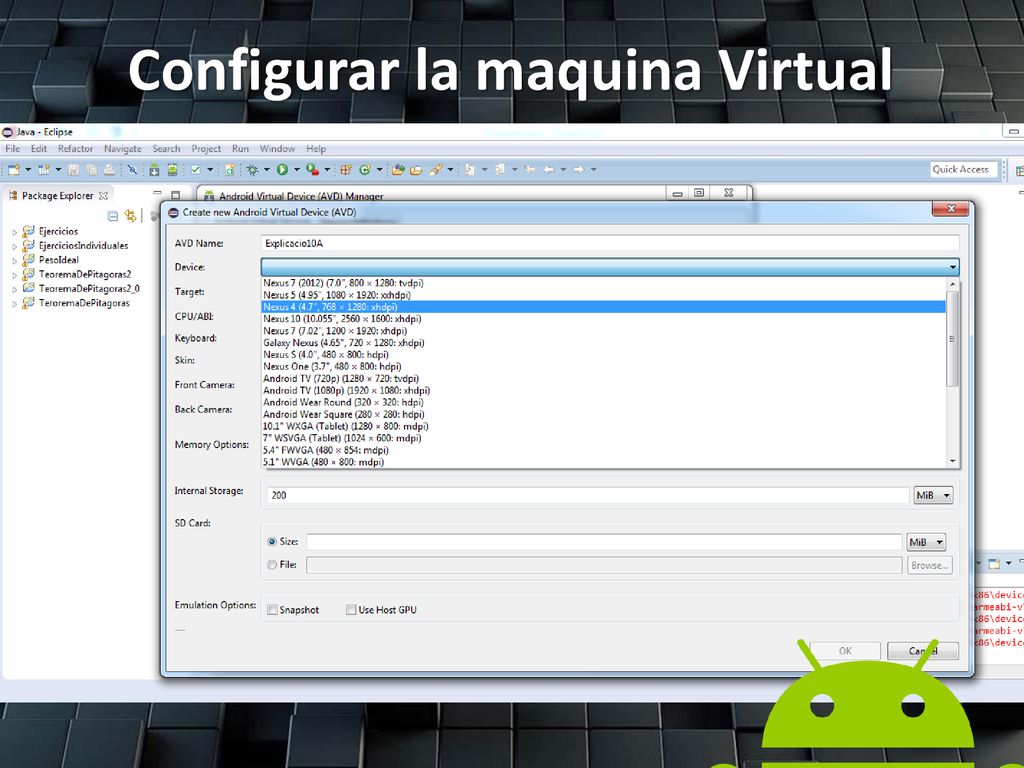Click the Open Task folder icon
Screen dimensions: 1024x768
tap(416, 170)
